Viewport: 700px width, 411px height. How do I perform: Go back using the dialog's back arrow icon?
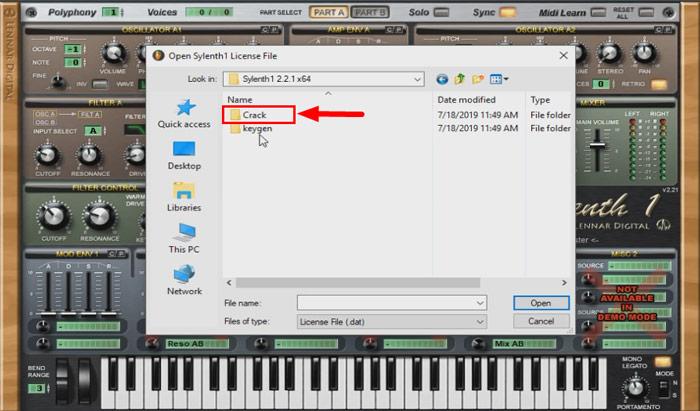[x=442, y=79]
